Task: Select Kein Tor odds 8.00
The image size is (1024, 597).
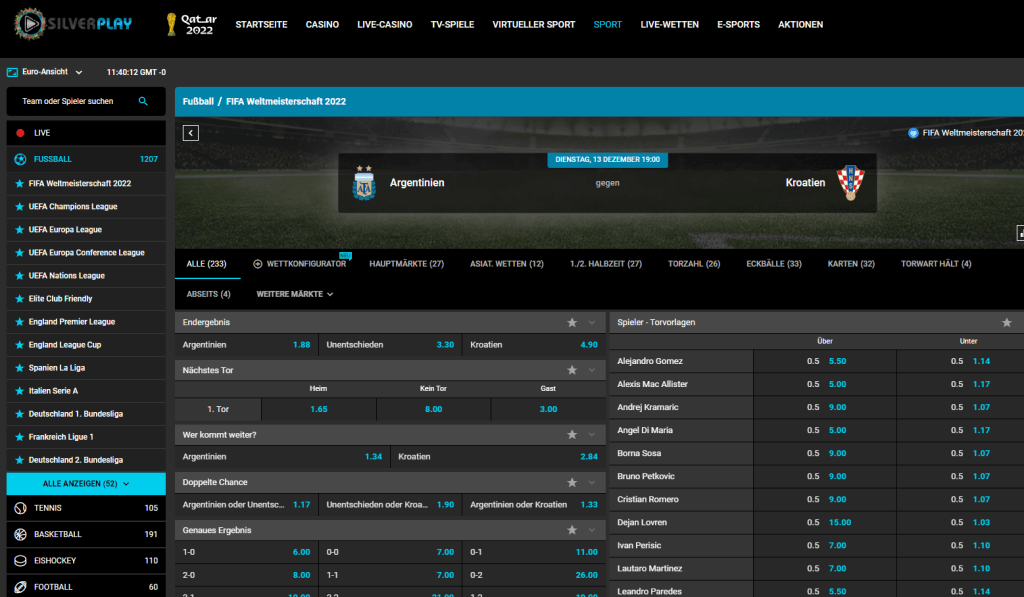Action: (x=434, y=410)
